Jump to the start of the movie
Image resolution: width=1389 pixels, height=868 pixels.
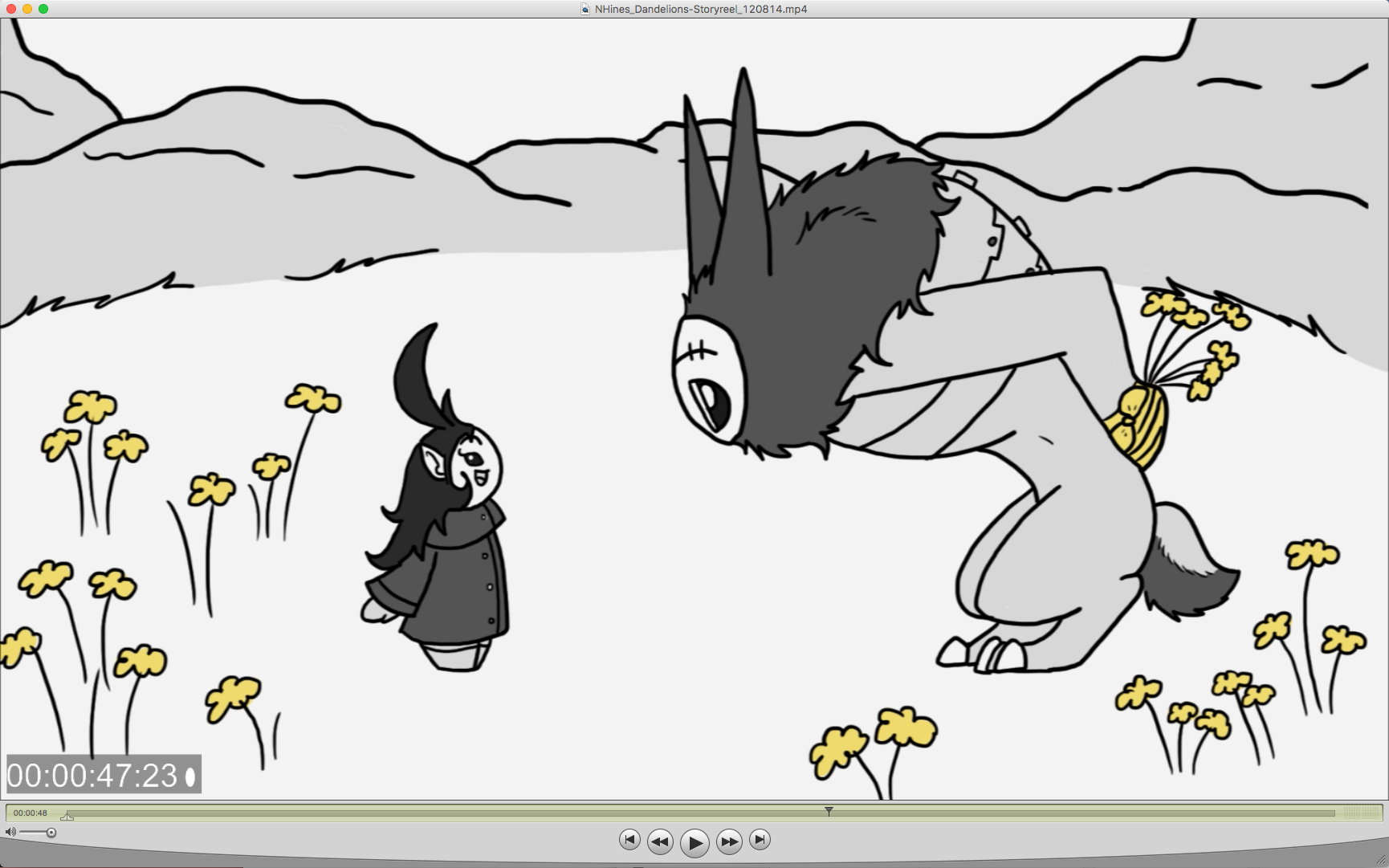629,840
